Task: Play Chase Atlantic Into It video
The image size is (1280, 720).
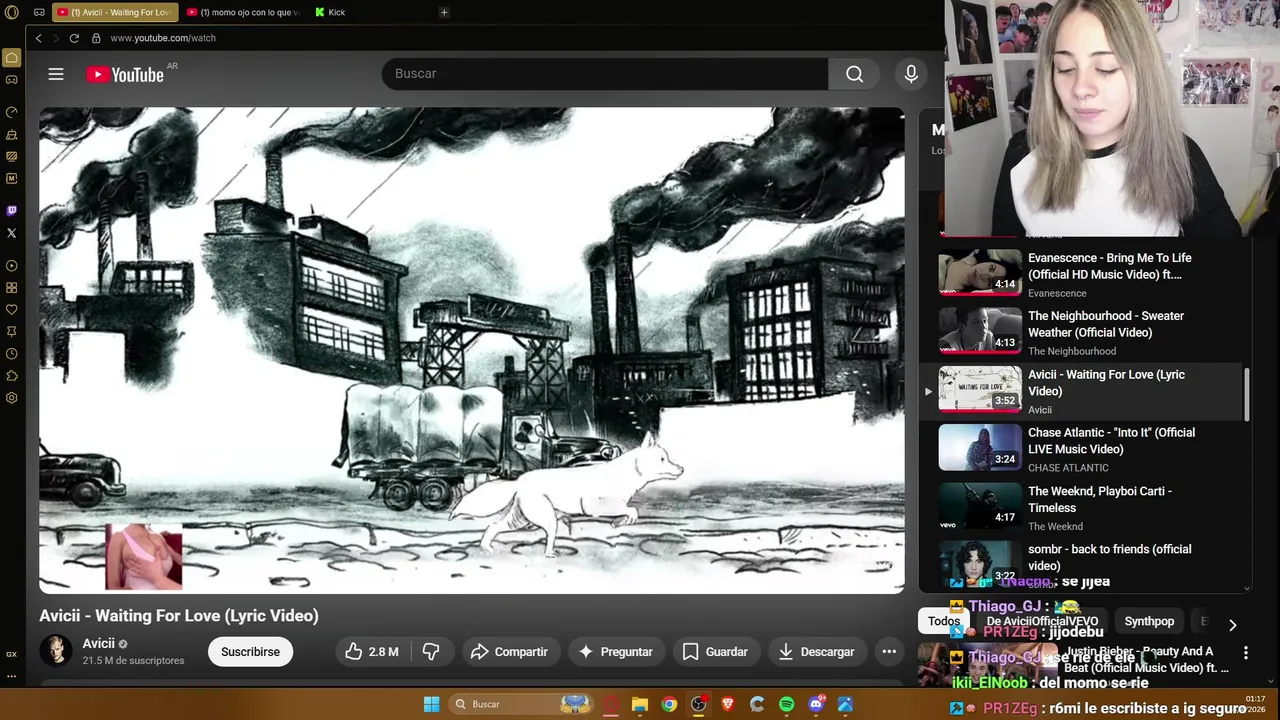Action: (x=1085, y=449)
